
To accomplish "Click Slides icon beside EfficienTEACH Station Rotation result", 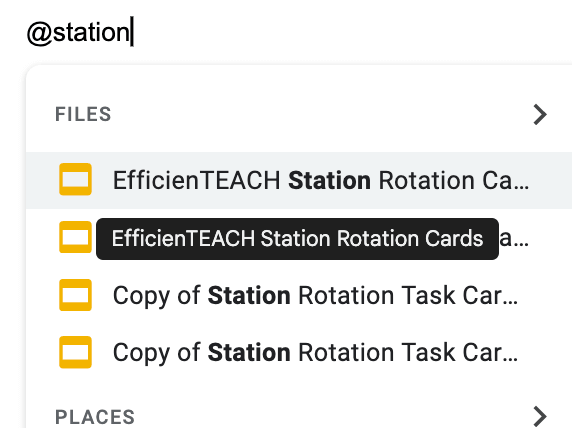I will [75, 179].
